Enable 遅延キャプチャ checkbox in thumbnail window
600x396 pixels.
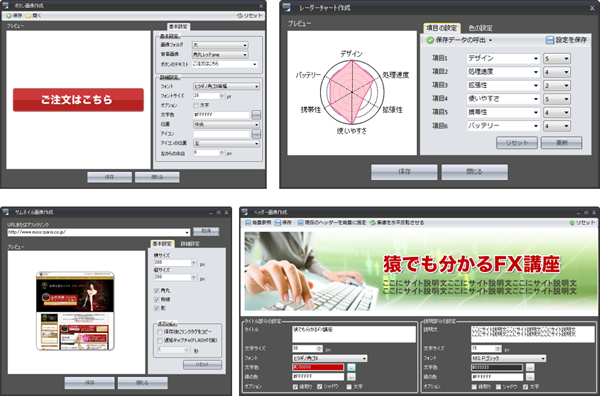[160, 341]
